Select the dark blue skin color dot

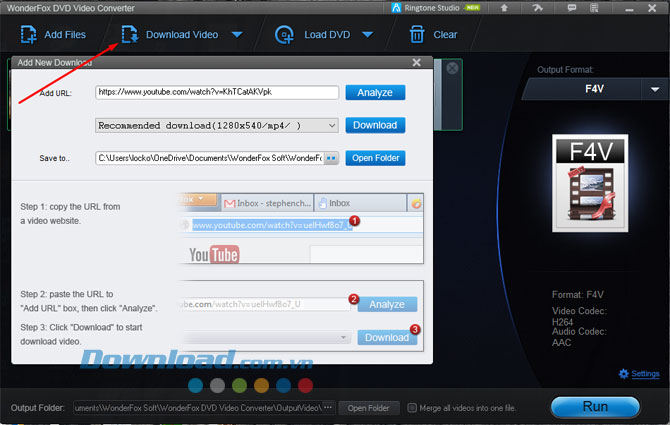(283, 385)
